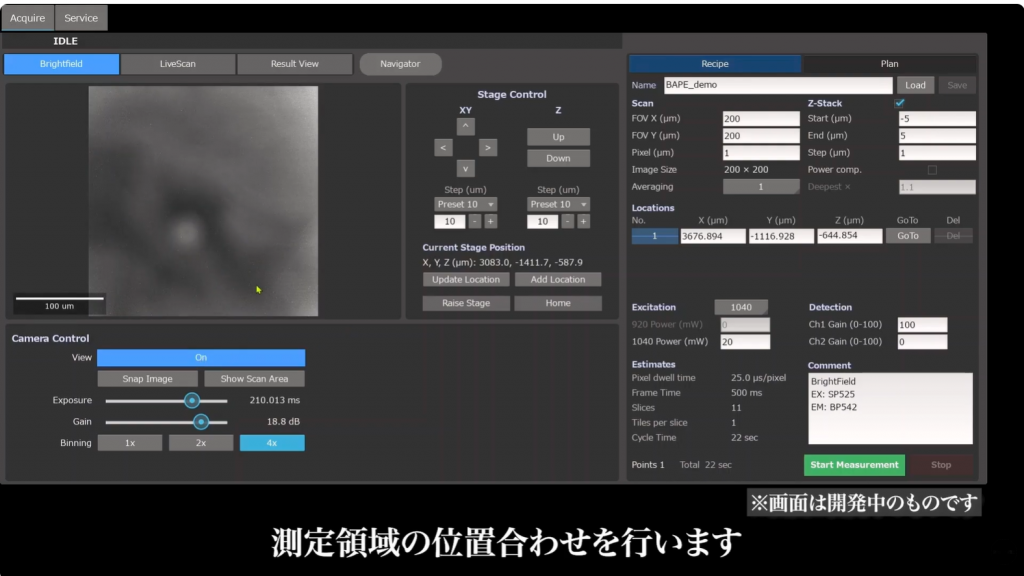Click the recipe Name field
The width and height of the screenshot is (1024, 576).
[x=778, y=85]
